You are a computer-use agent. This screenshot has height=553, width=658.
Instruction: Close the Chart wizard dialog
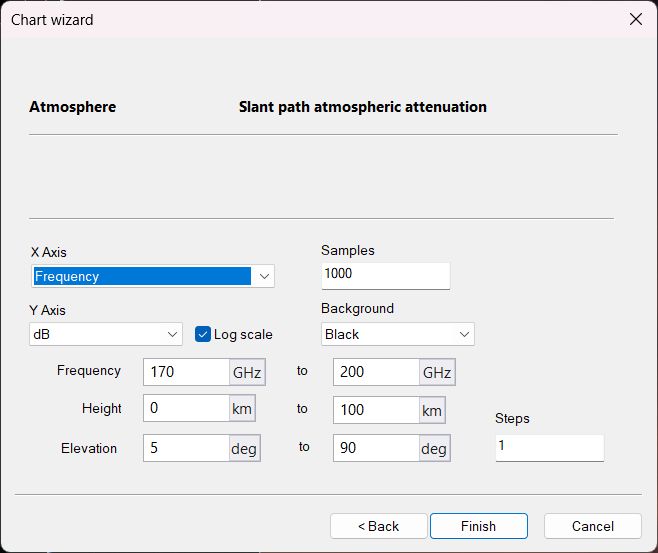click(635, 20)
